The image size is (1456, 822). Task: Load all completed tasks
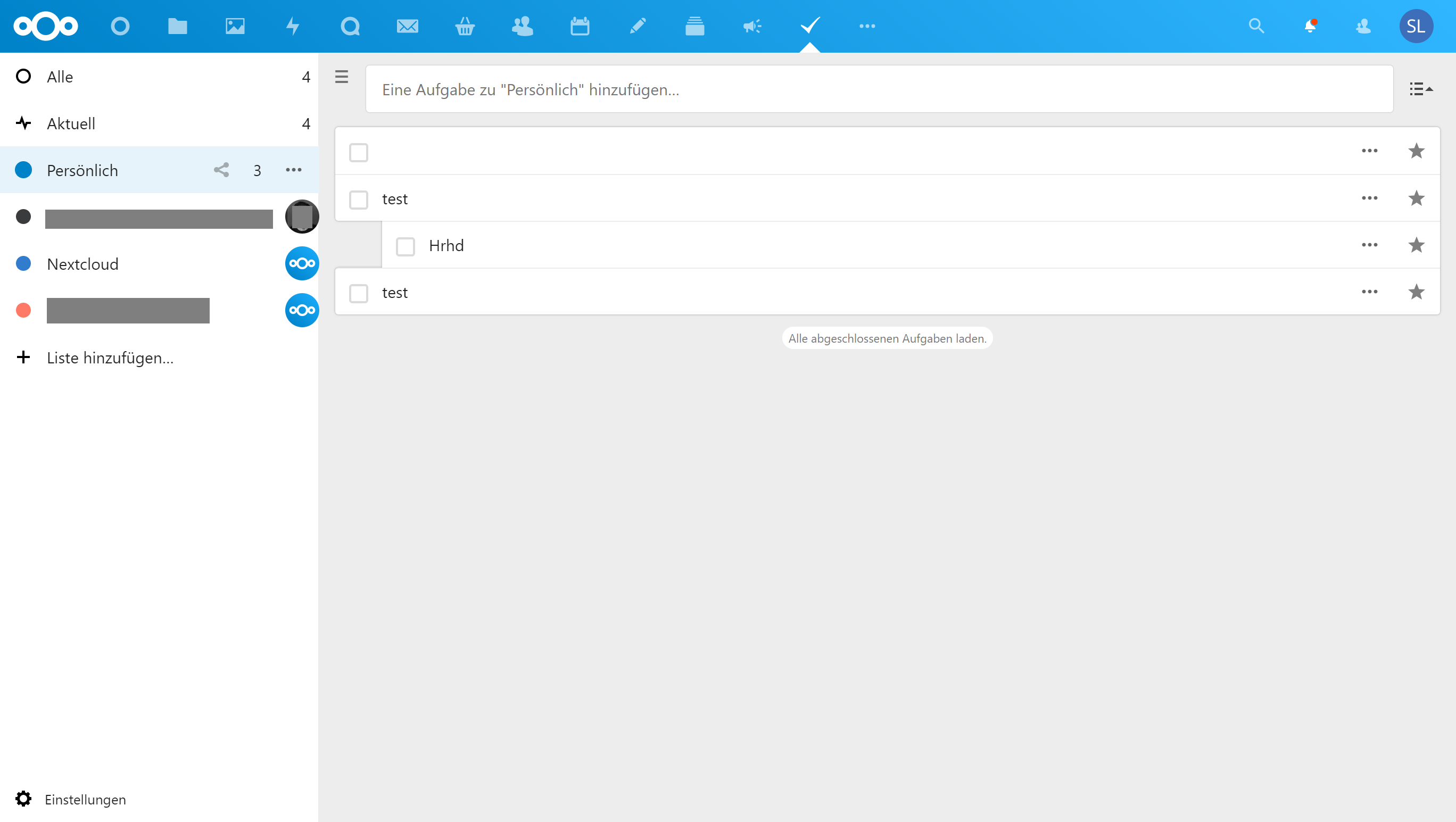886,338
